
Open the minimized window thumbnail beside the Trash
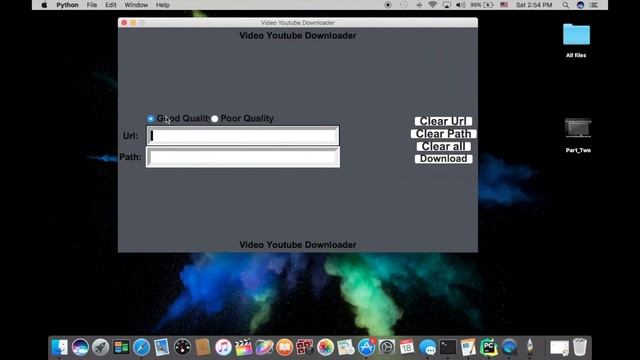point(559,348)
